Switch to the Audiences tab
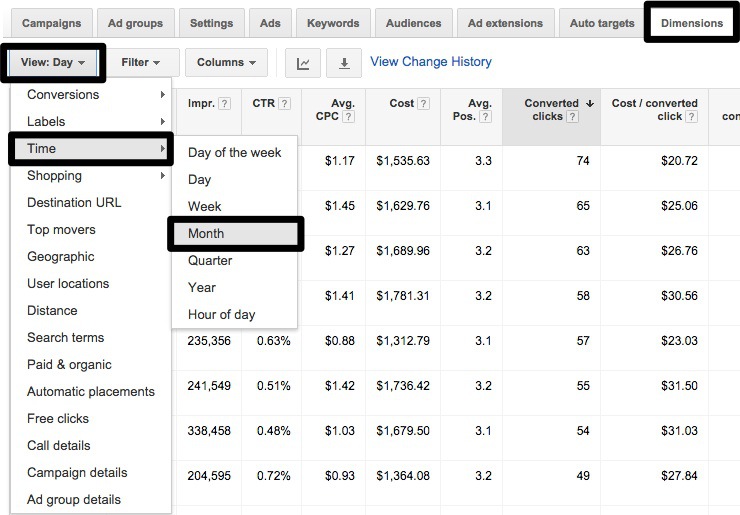Image resolution: width=740 pixels, height=515 pixels. [x=413, y=23]
